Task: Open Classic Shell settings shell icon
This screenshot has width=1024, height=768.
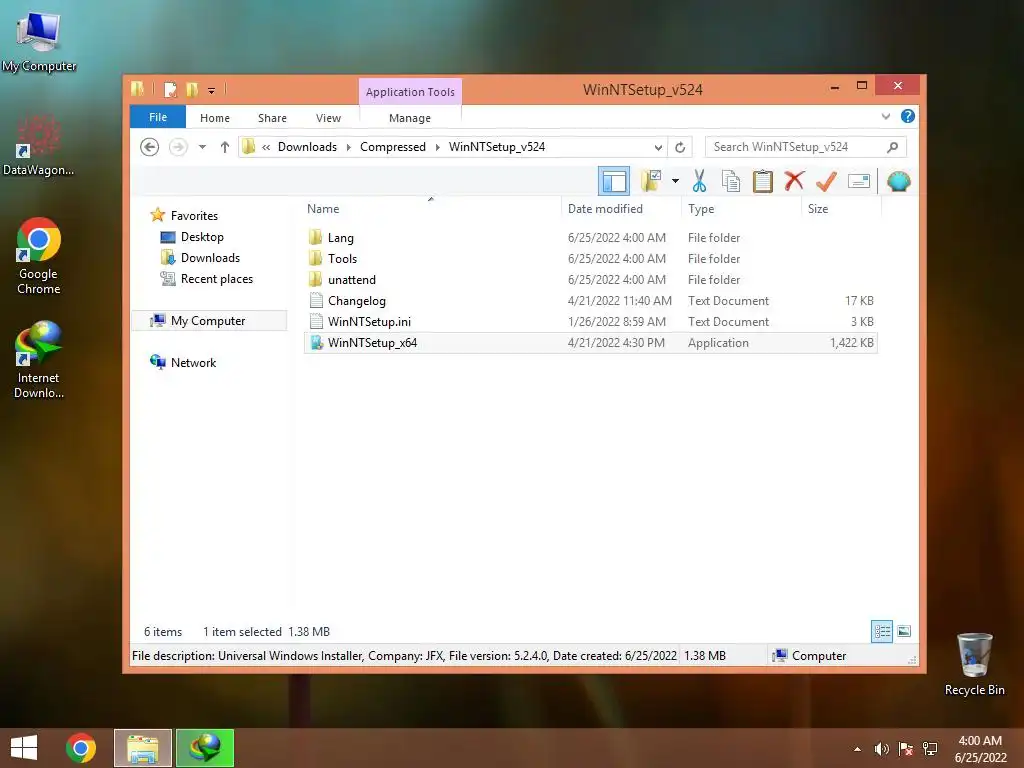Action: [x=899, y=181]
